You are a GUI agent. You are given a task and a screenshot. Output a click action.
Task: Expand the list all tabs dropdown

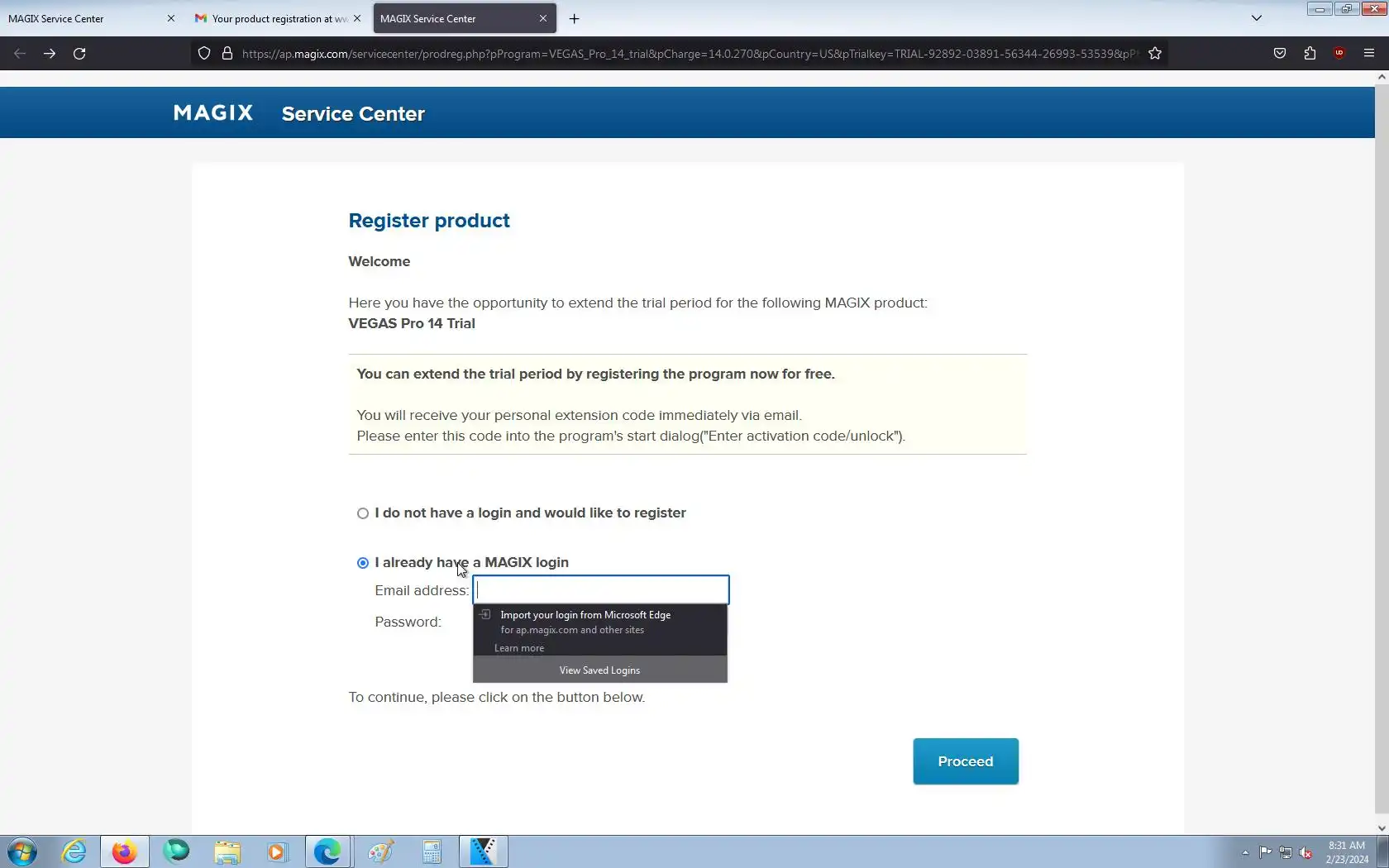coord(1257,18)
